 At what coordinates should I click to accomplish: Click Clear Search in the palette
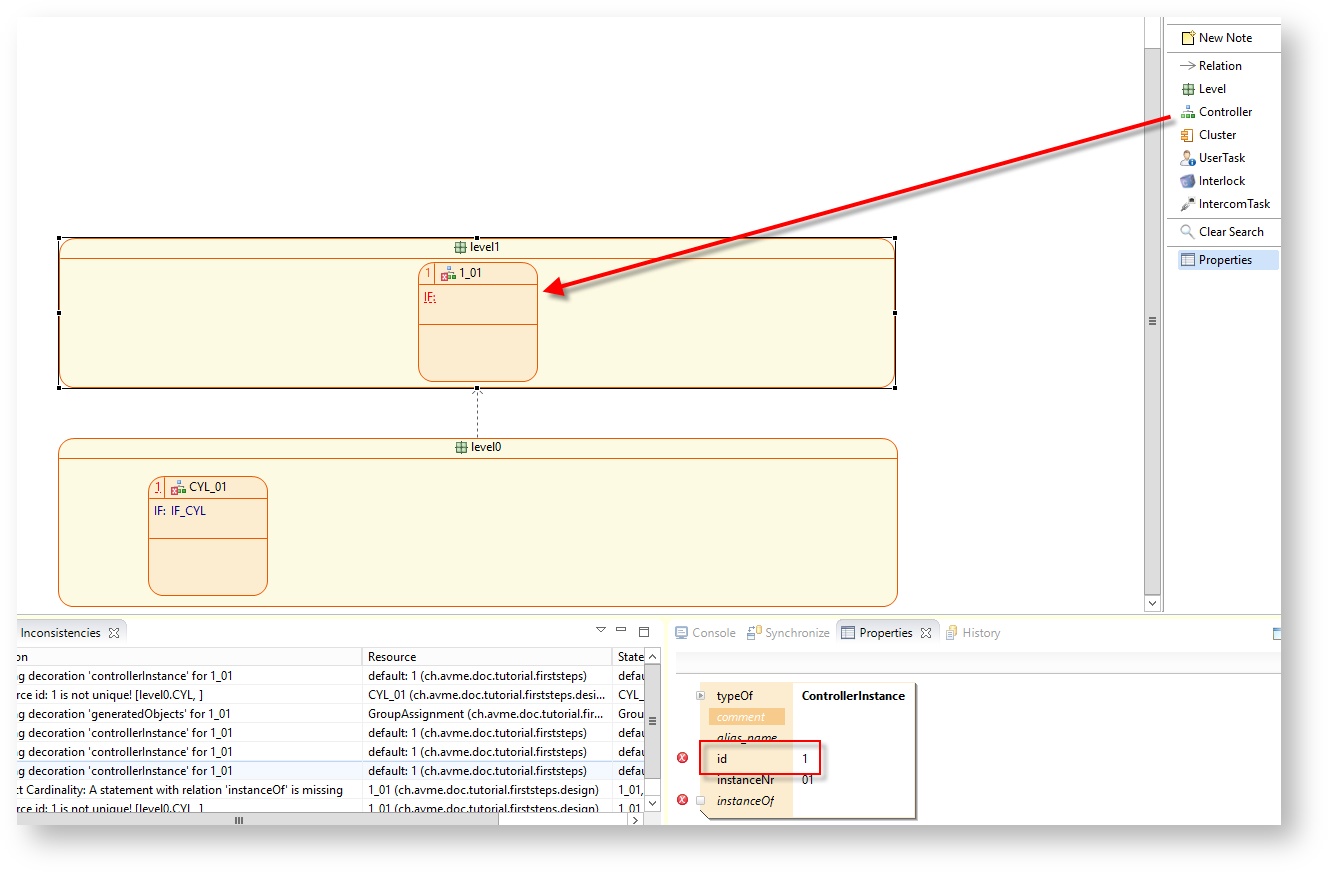[x=1230, y=232]
